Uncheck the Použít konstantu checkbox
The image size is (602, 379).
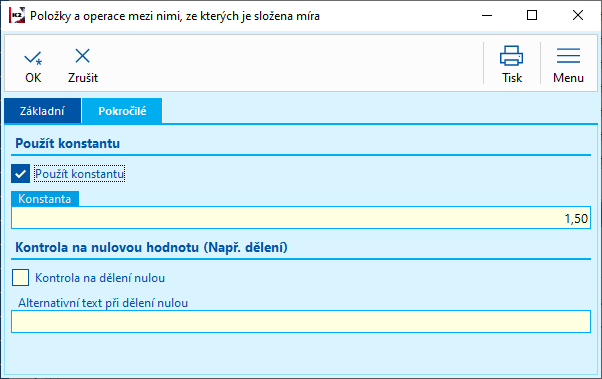[20, 174]
